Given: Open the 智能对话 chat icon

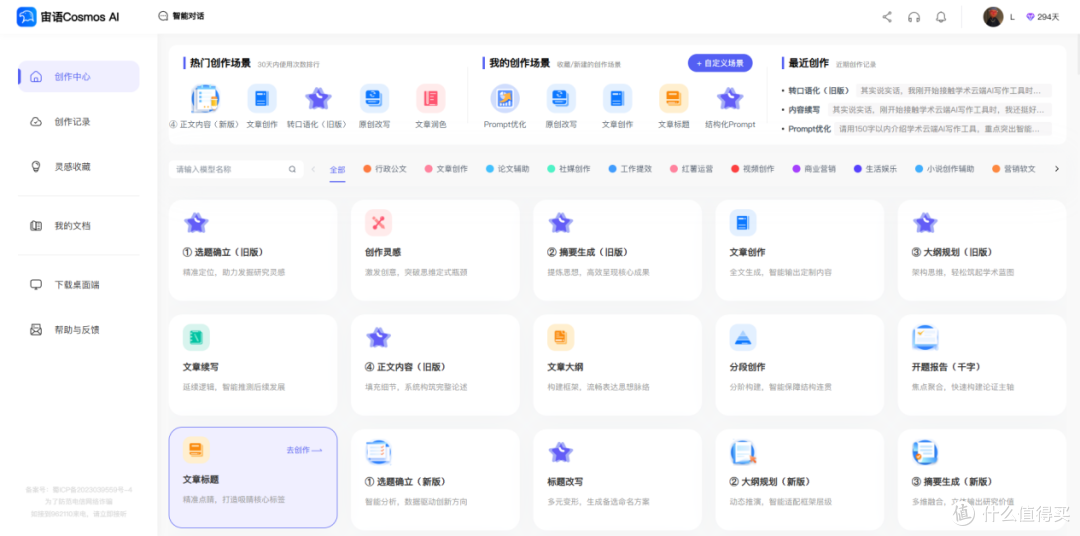Looking at the screenshot, I should (x=163, y=16).
